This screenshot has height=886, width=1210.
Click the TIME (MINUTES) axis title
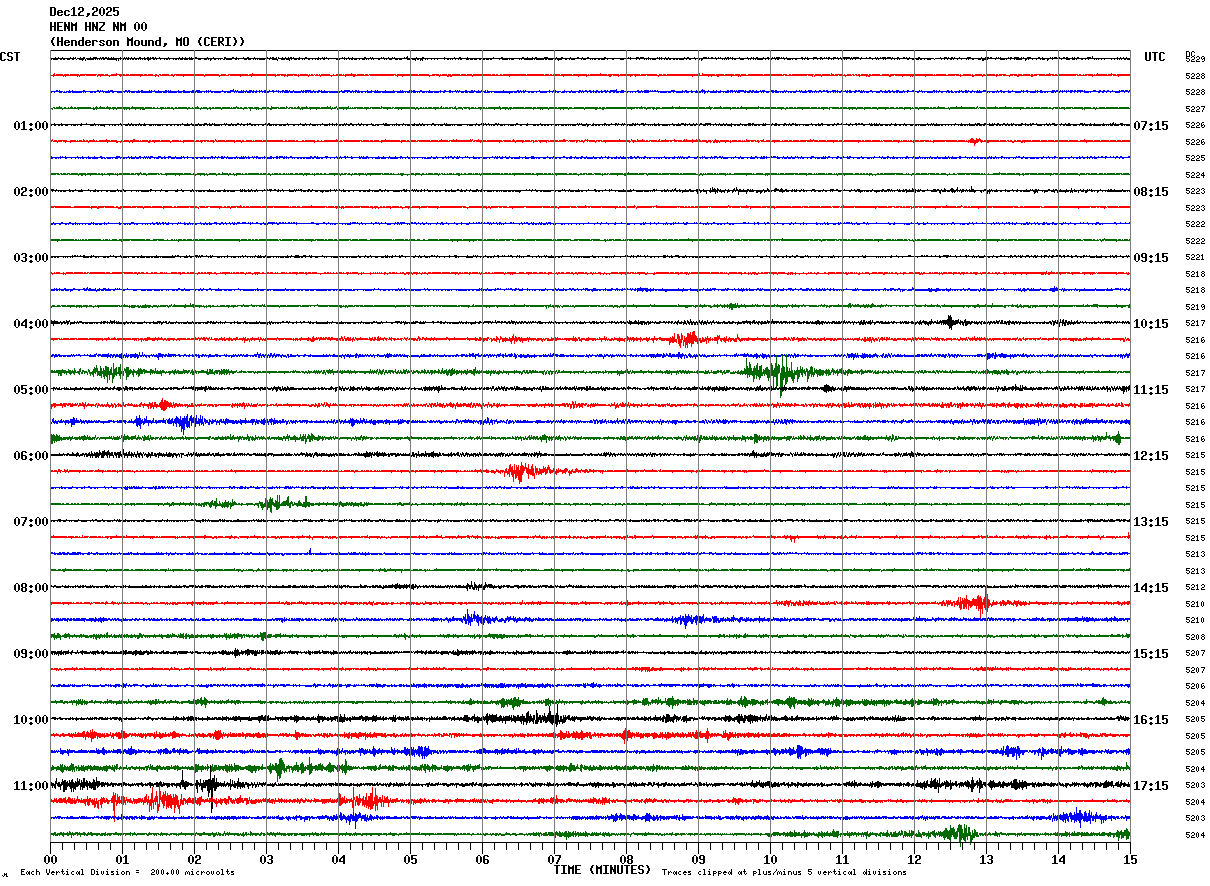pyautogui.click(x=602, y=870)
